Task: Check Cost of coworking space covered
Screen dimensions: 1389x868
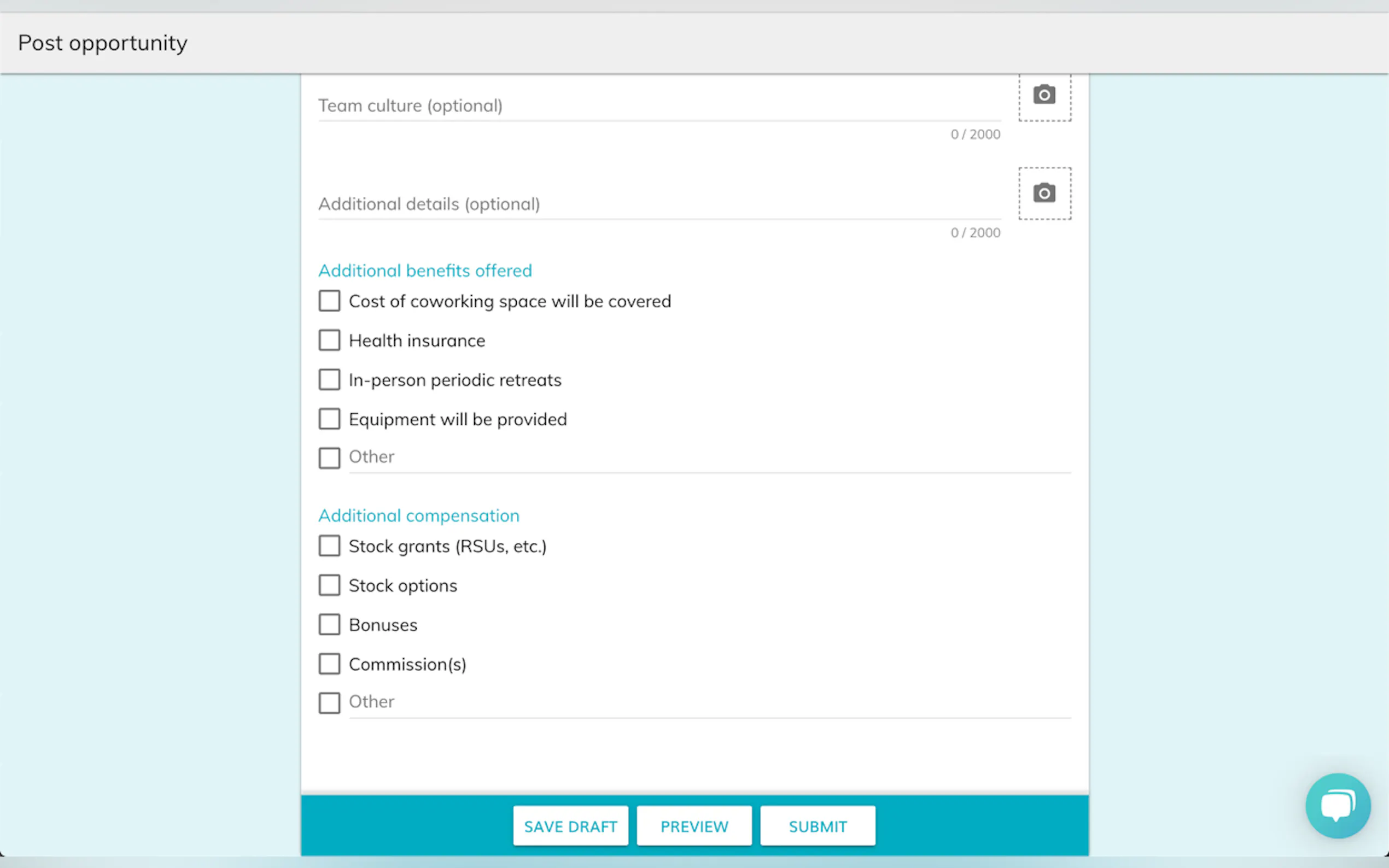Action: (x=330, y=301)
